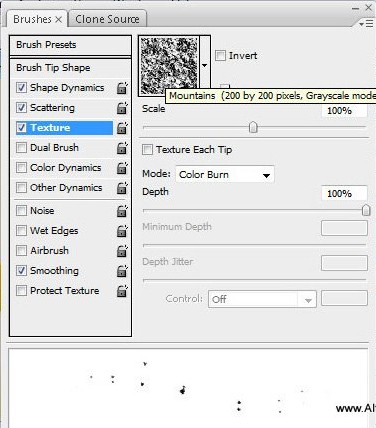Click the field beside Control dropdown

344,298
